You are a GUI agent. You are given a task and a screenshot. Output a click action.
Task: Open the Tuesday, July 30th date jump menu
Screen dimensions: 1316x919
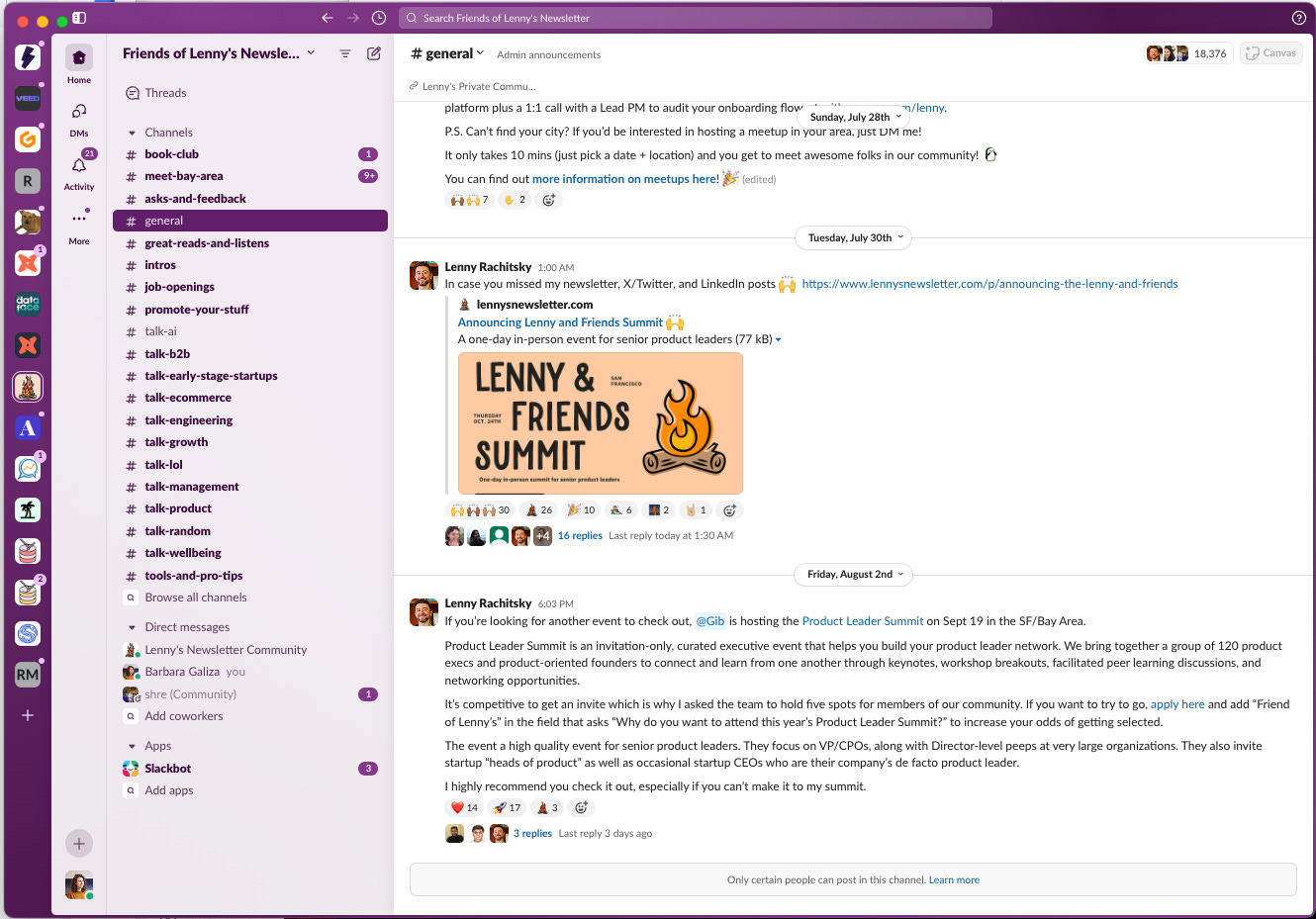855,237
